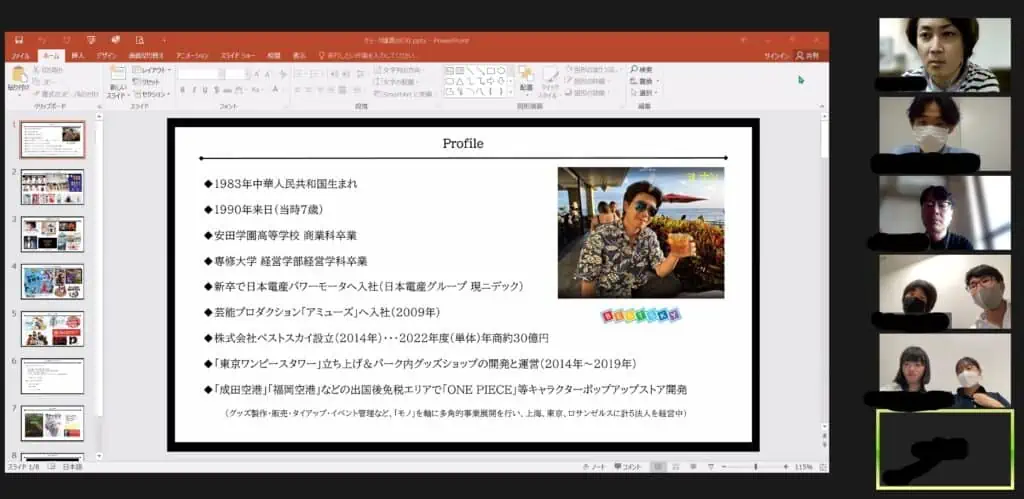The width and height of the screenshot is (1024, 499).
Task: Open the Select (選択) dropdown
Action: 645,93
